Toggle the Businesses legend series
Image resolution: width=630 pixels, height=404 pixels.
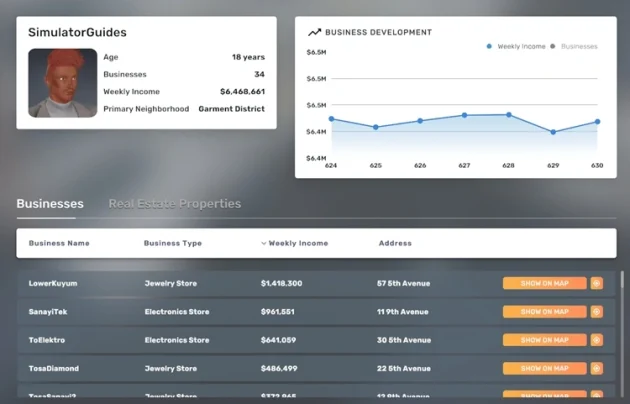click(574, 47)
